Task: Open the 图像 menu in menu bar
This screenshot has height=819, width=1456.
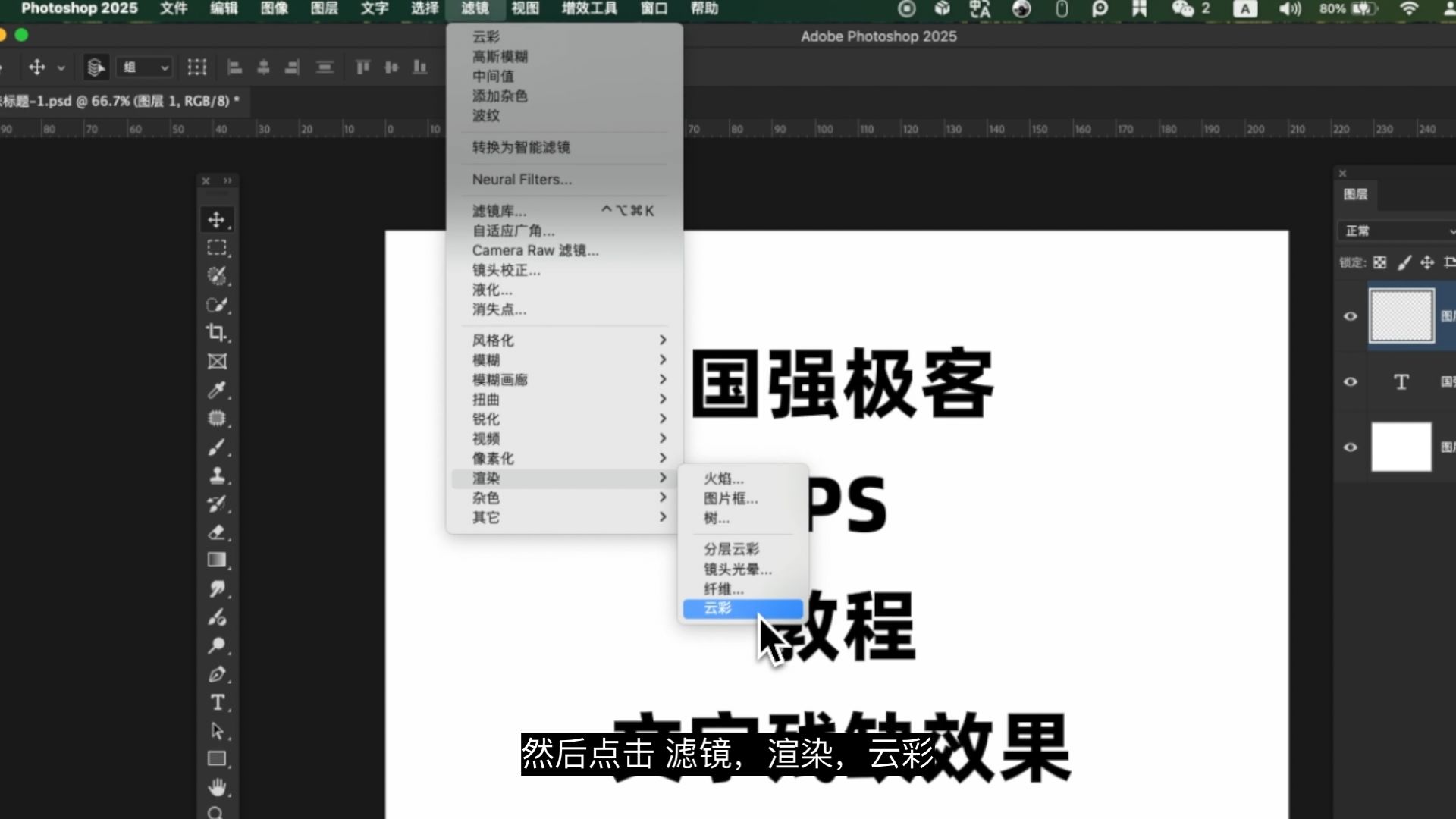Action: (x=275, y=8)
